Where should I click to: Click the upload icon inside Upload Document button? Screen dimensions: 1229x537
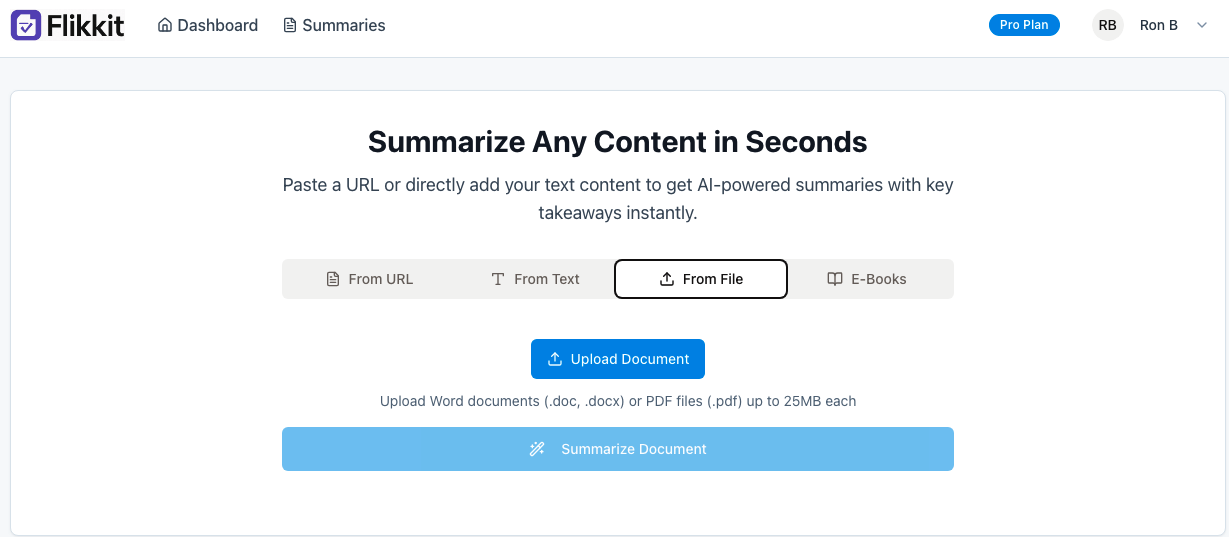click(555, 359)
